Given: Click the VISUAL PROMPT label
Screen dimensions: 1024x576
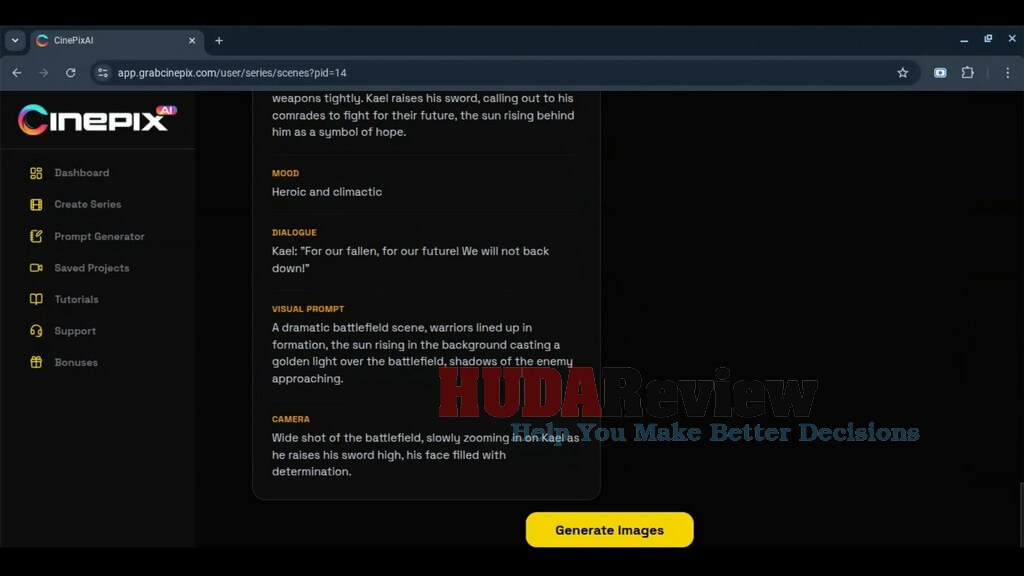Looking at the screenshot, I should click(308, 309).
